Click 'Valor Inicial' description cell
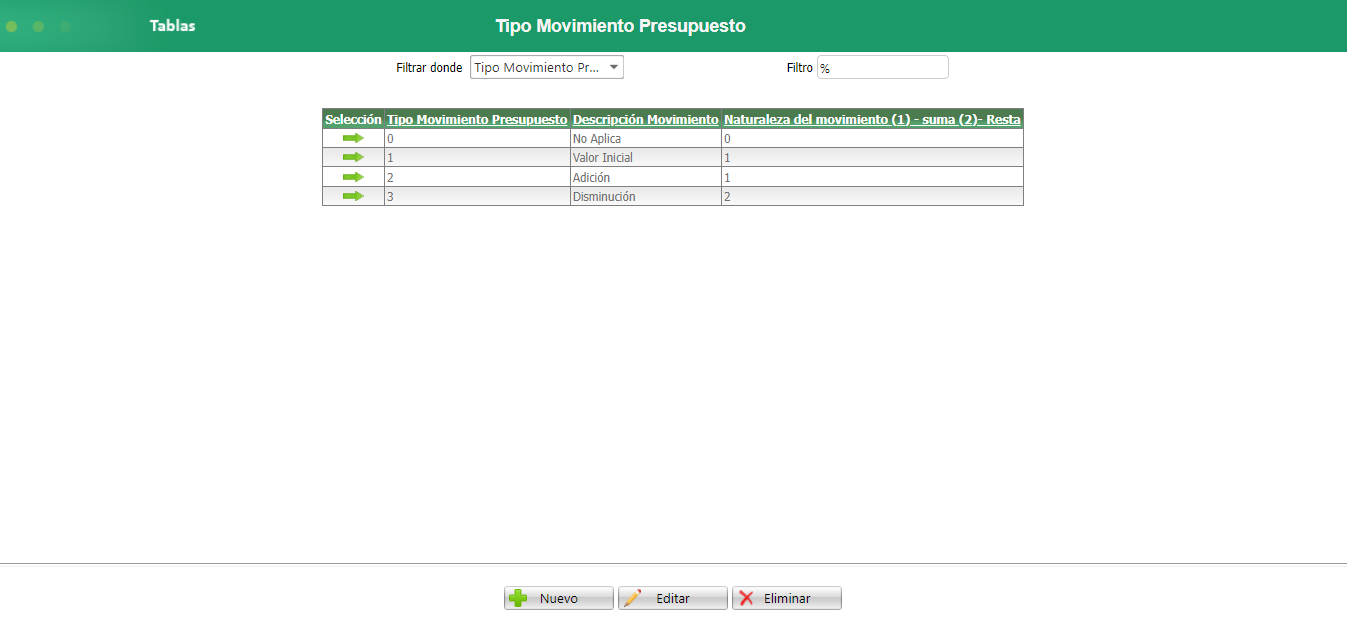Image resolution: width=1347 pixels, height=641 pixels. [645, 157]
